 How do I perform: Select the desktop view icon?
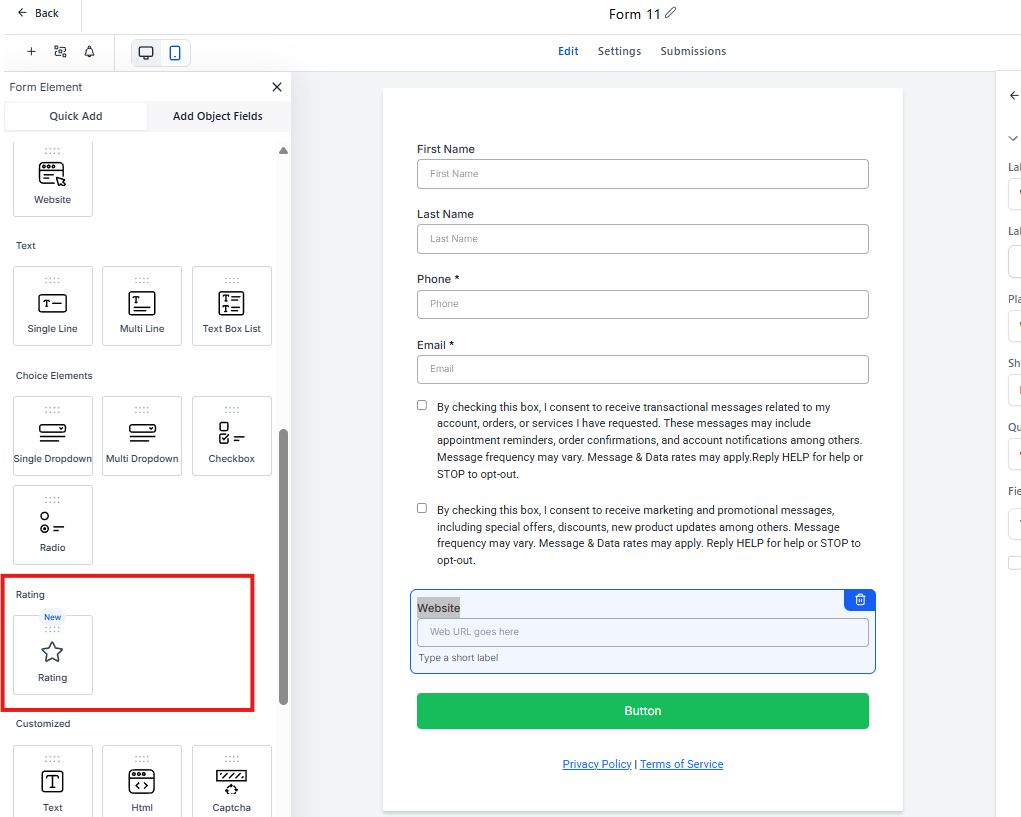click(x=146, y=53)
